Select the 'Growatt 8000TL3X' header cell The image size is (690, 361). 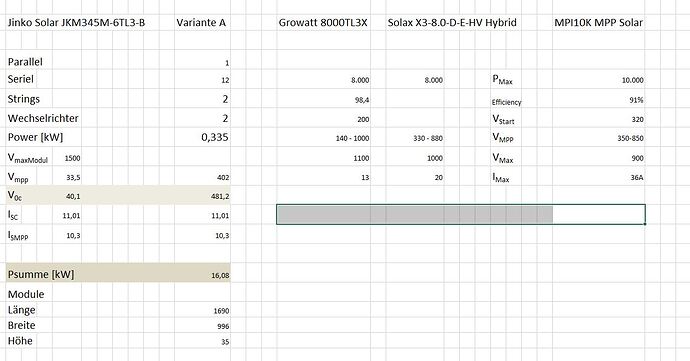pos(323,22)
